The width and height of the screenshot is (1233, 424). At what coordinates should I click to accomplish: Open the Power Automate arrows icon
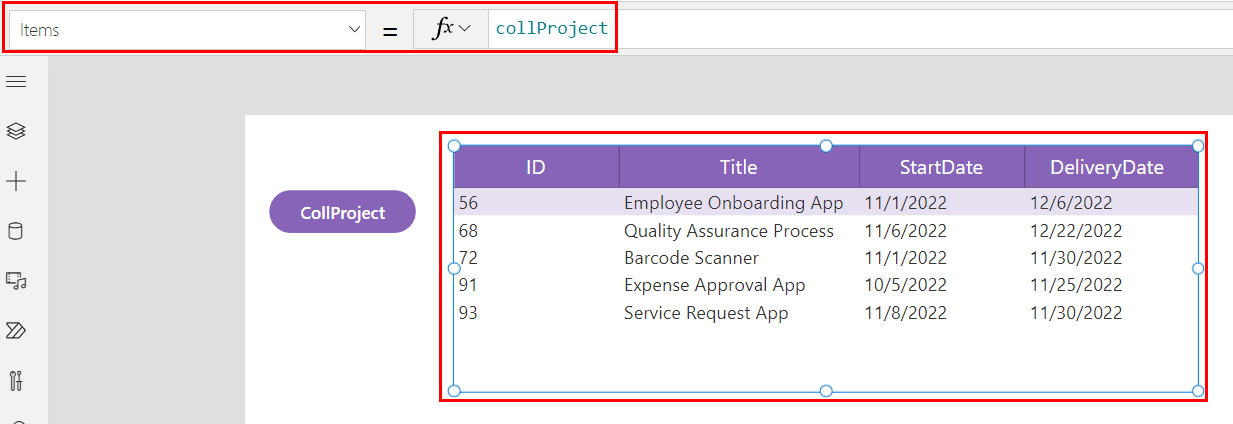tap(16, 331)
